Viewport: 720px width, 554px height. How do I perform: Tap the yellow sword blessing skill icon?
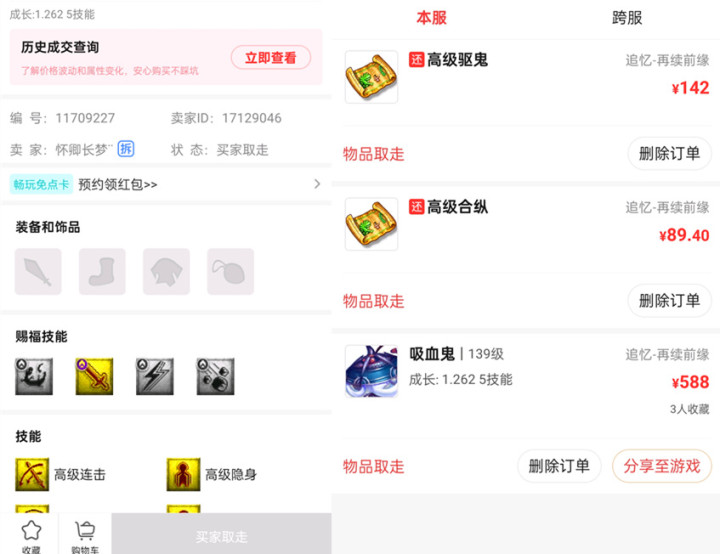tap(94, 376)
